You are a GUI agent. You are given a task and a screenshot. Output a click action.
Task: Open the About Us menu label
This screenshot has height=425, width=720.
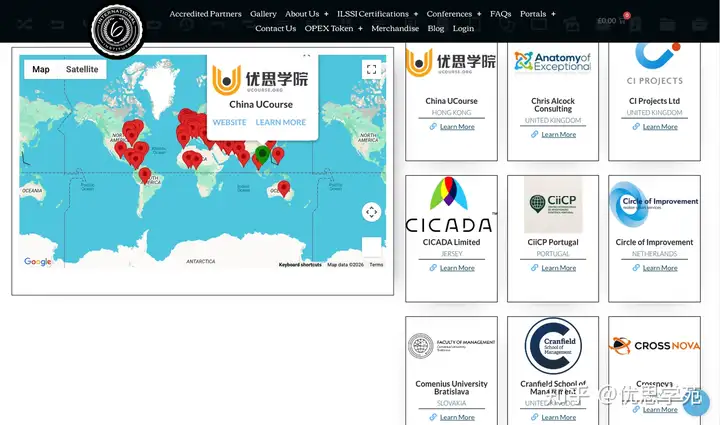[302, 14]
